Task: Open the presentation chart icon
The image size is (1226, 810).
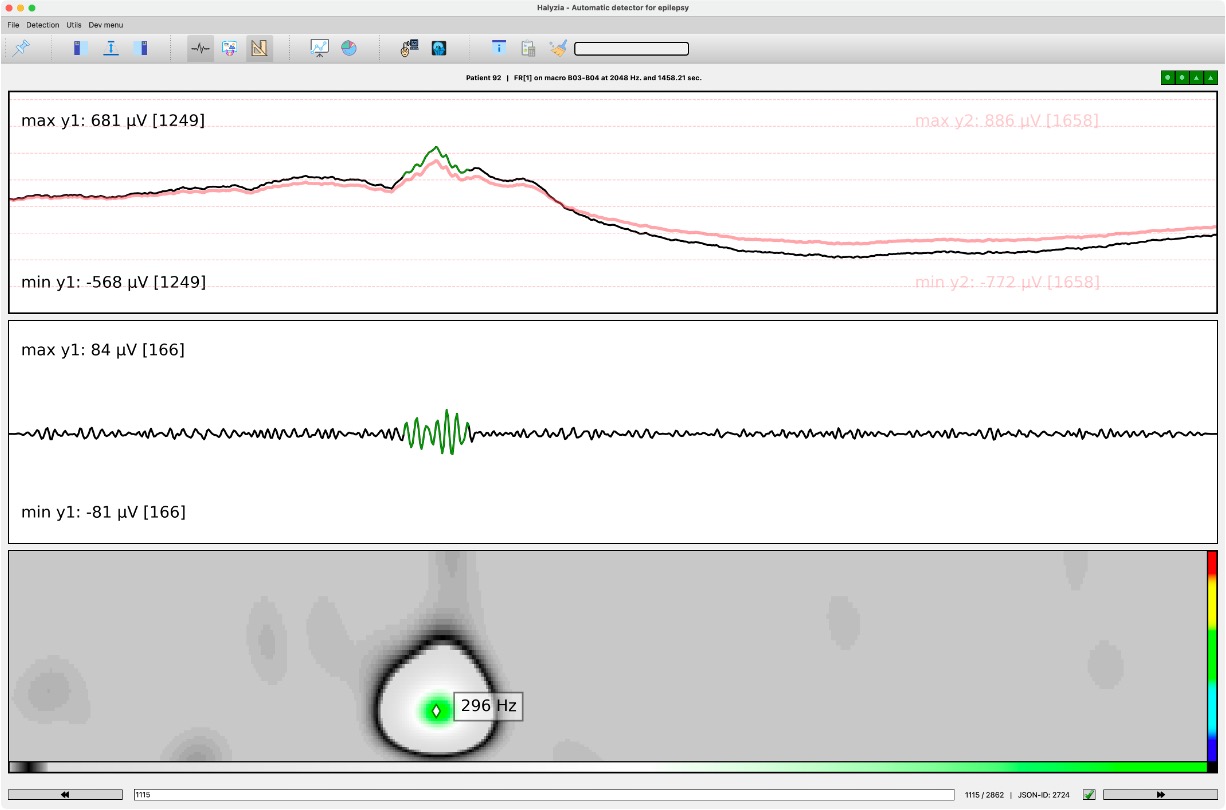Action: (319, 48)
